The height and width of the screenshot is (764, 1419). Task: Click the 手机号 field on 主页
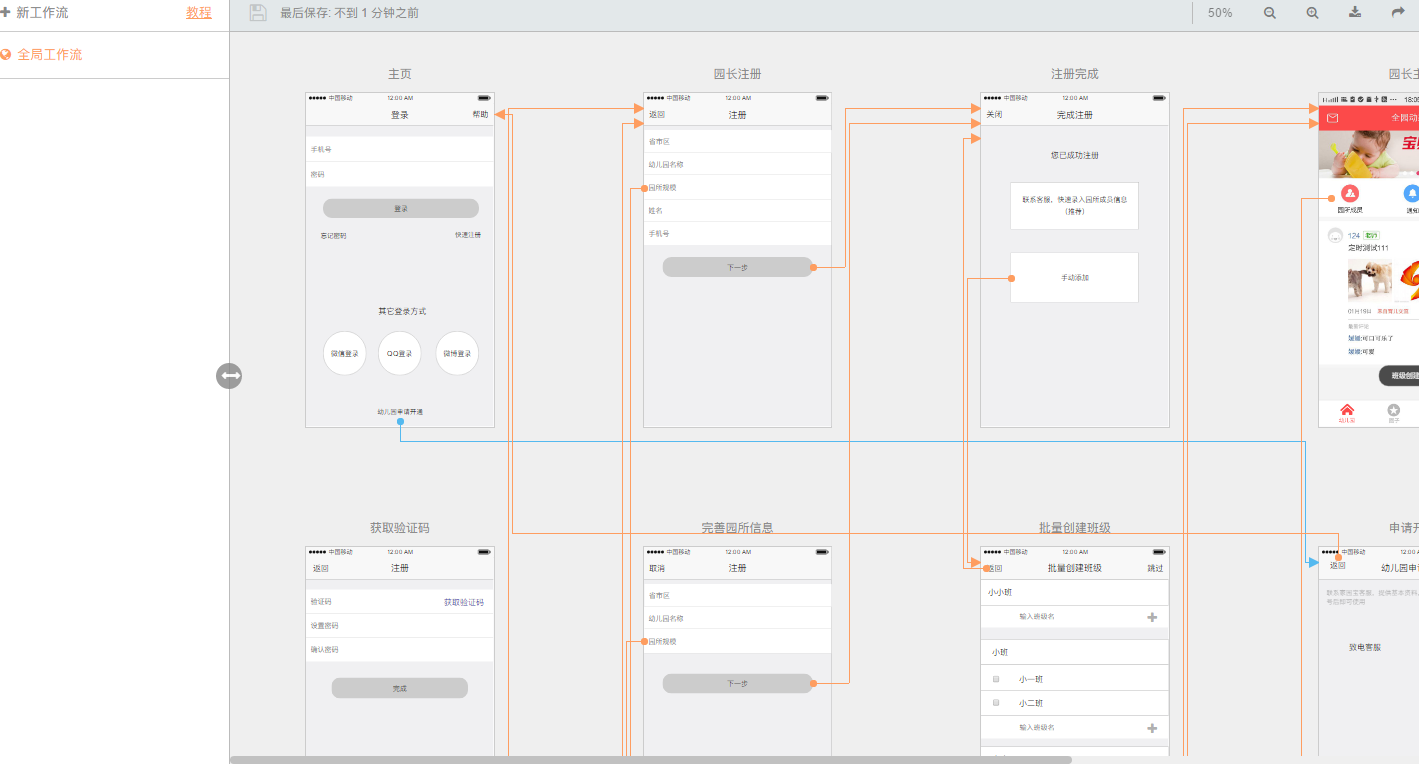pos(400,149)
